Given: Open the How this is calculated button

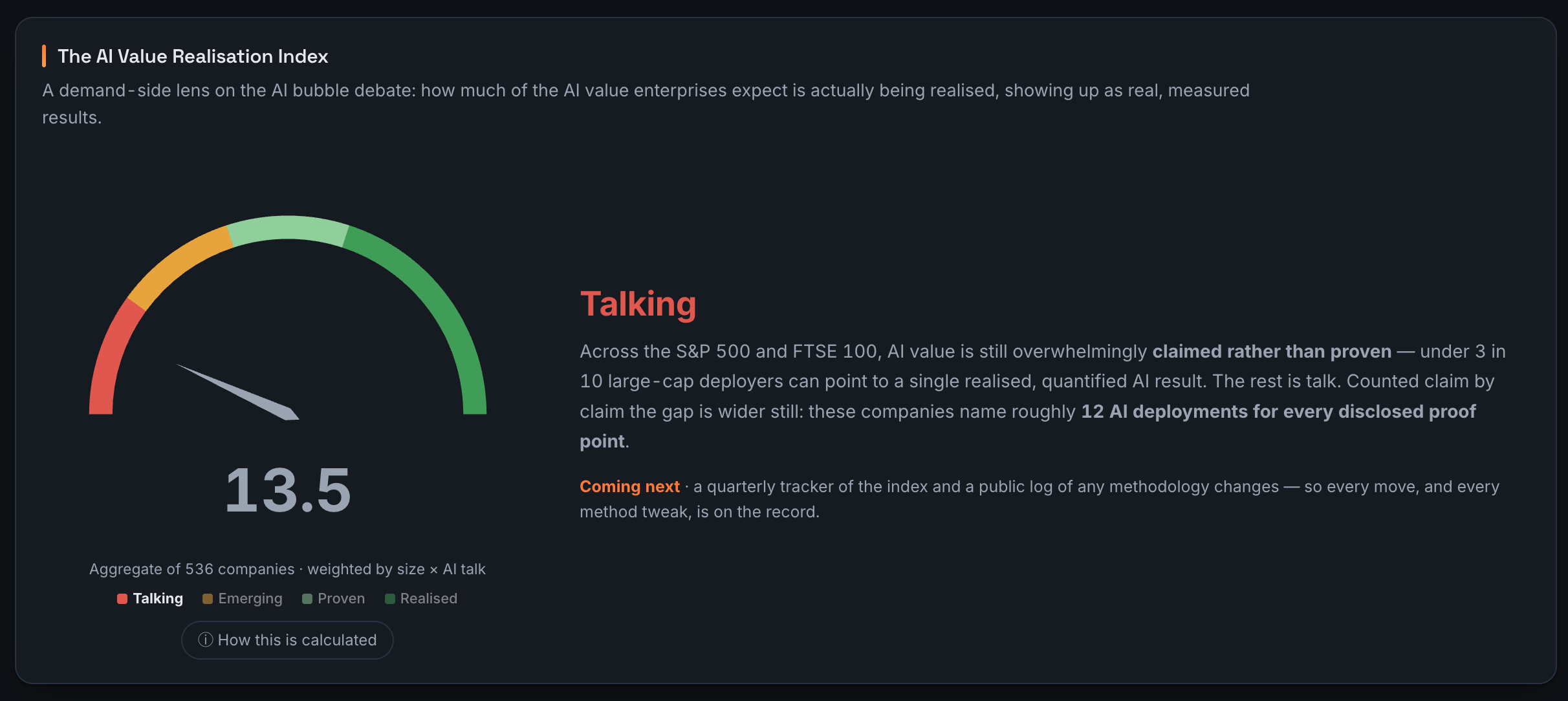Looking at the screenshot, I should tap(287, 640).
